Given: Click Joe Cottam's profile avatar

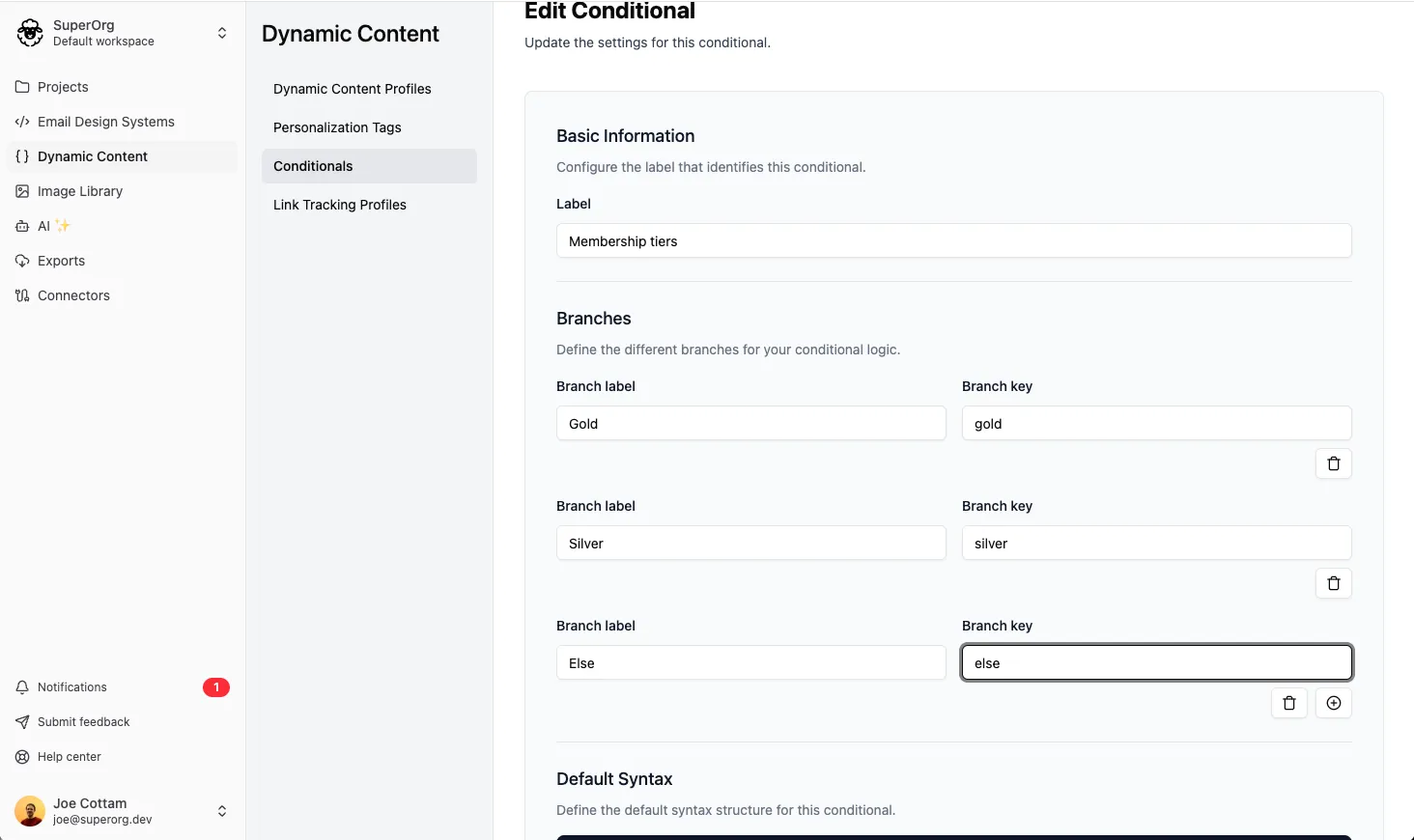Looking at the screenshot, I should point(30,811).
